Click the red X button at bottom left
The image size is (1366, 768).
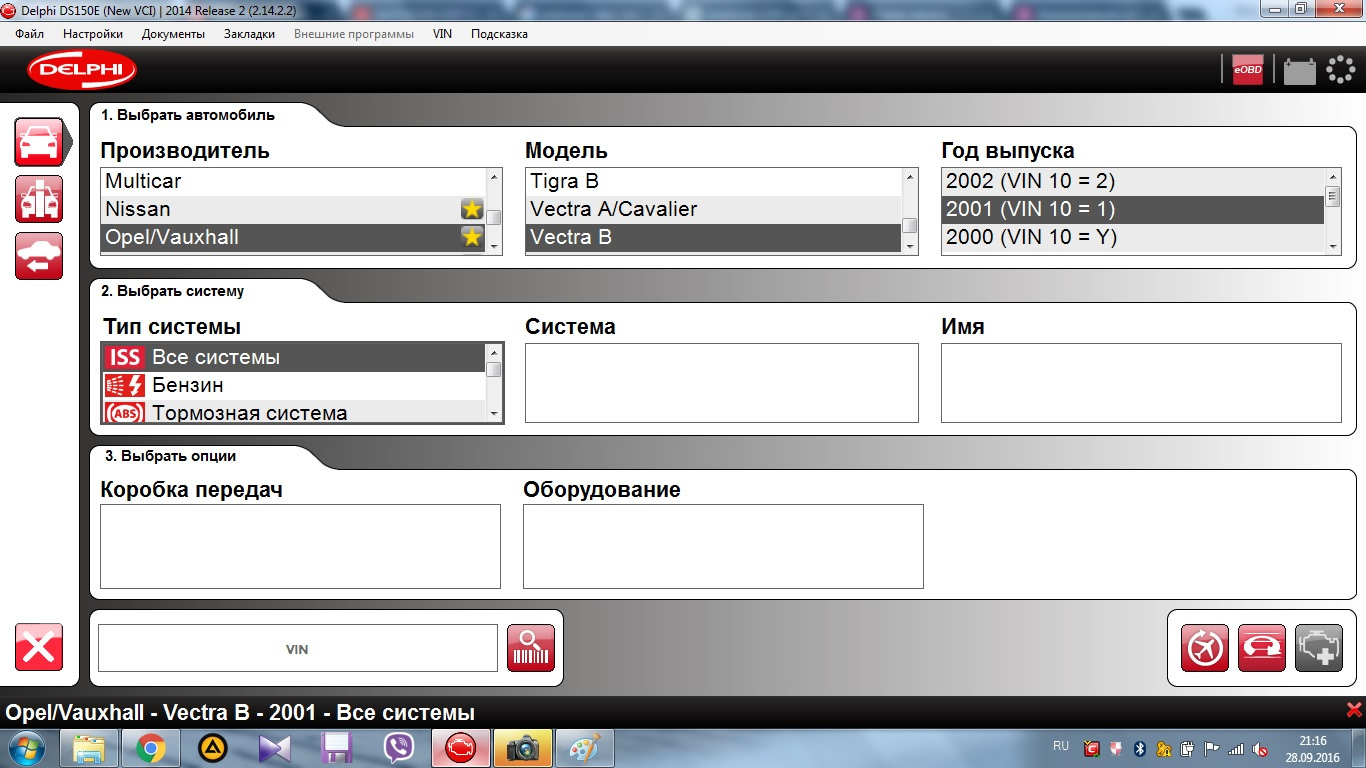tap(39, 647)
